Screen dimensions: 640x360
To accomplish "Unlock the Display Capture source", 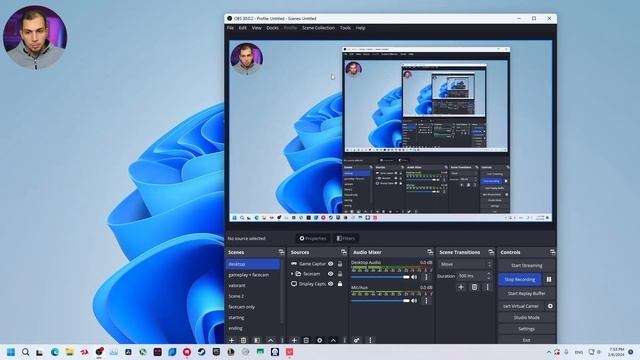I will (340, 284).
